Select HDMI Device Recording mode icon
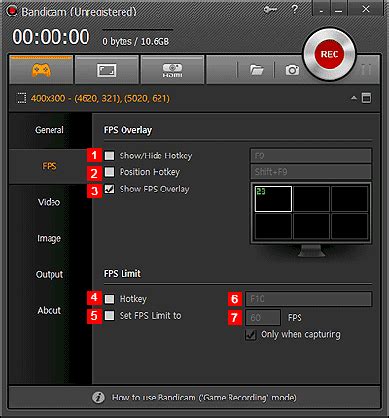Image resolution: width=389 pixels, height=418 pixels. 172,70
